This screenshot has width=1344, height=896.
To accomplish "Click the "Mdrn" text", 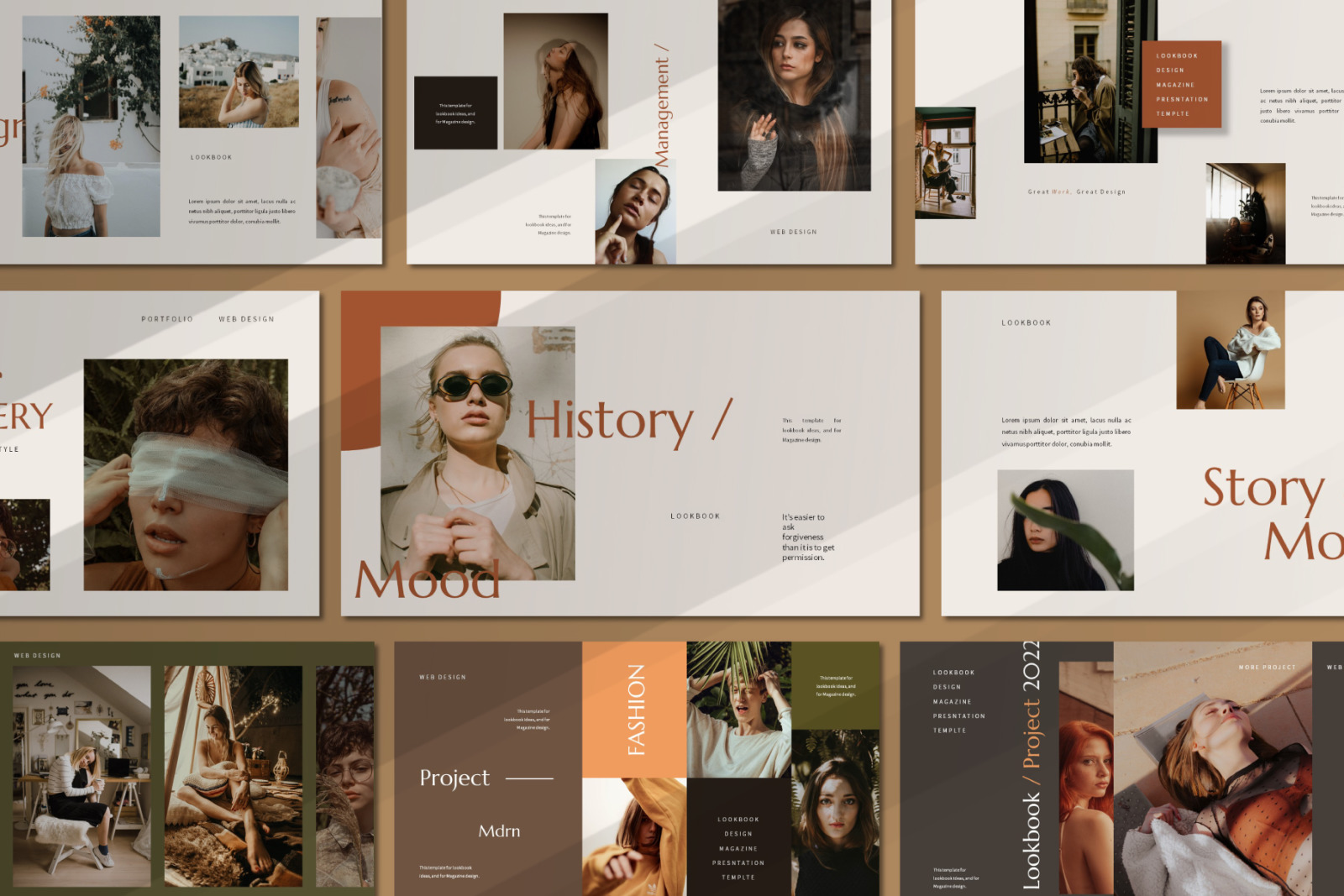I will [499, 831].
